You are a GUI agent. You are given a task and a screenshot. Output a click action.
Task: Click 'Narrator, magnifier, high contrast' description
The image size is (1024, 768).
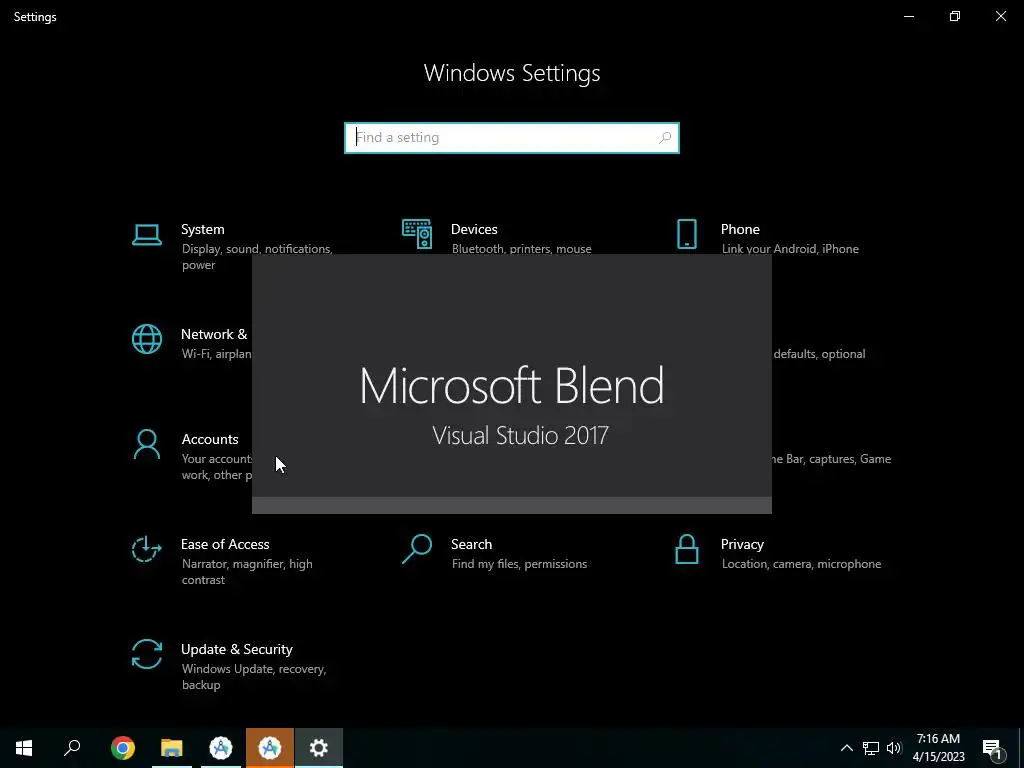pos(247,571)
